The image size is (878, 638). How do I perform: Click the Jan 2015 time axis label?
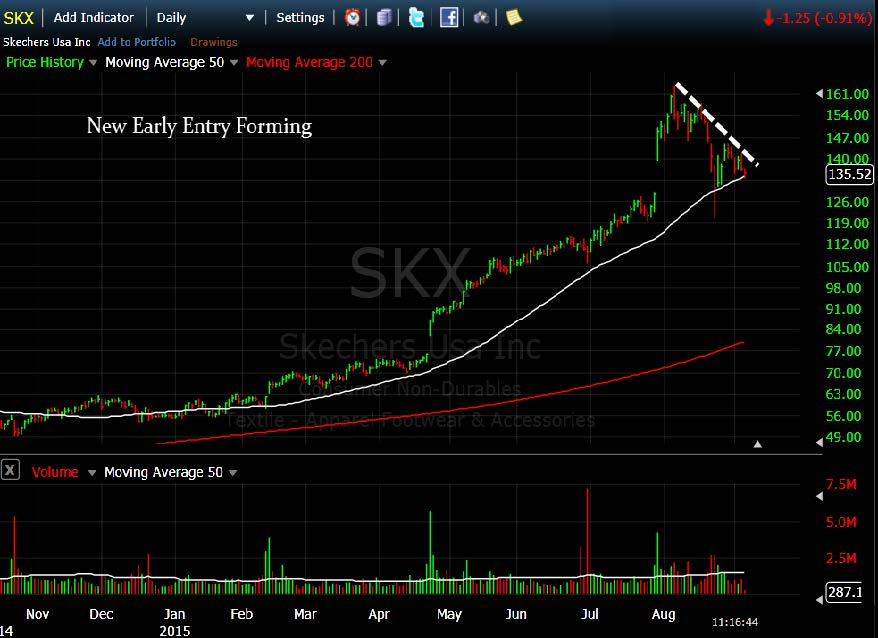tap(174, 622)
